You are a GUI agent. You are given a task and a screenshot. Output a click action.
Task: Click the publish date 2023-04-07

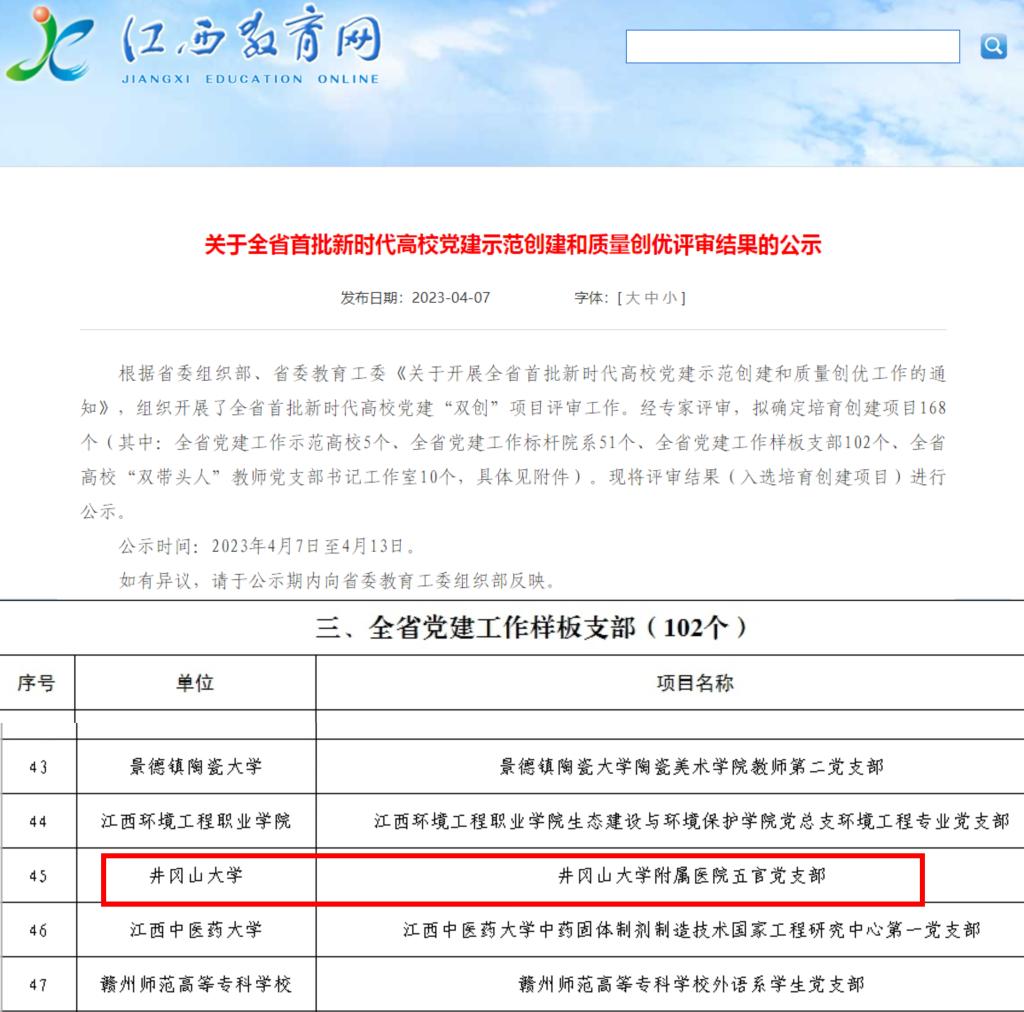coord(451,298)
